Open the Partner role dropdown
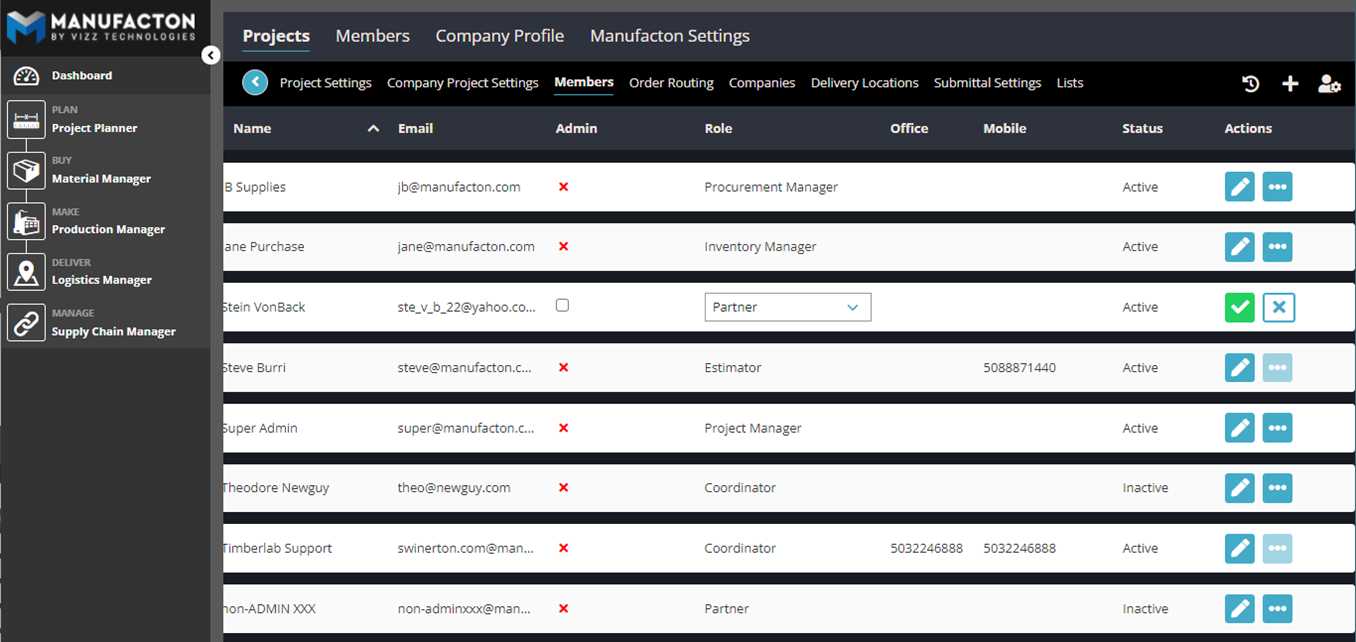This screenshot has height=642, width=1356. 787,307
